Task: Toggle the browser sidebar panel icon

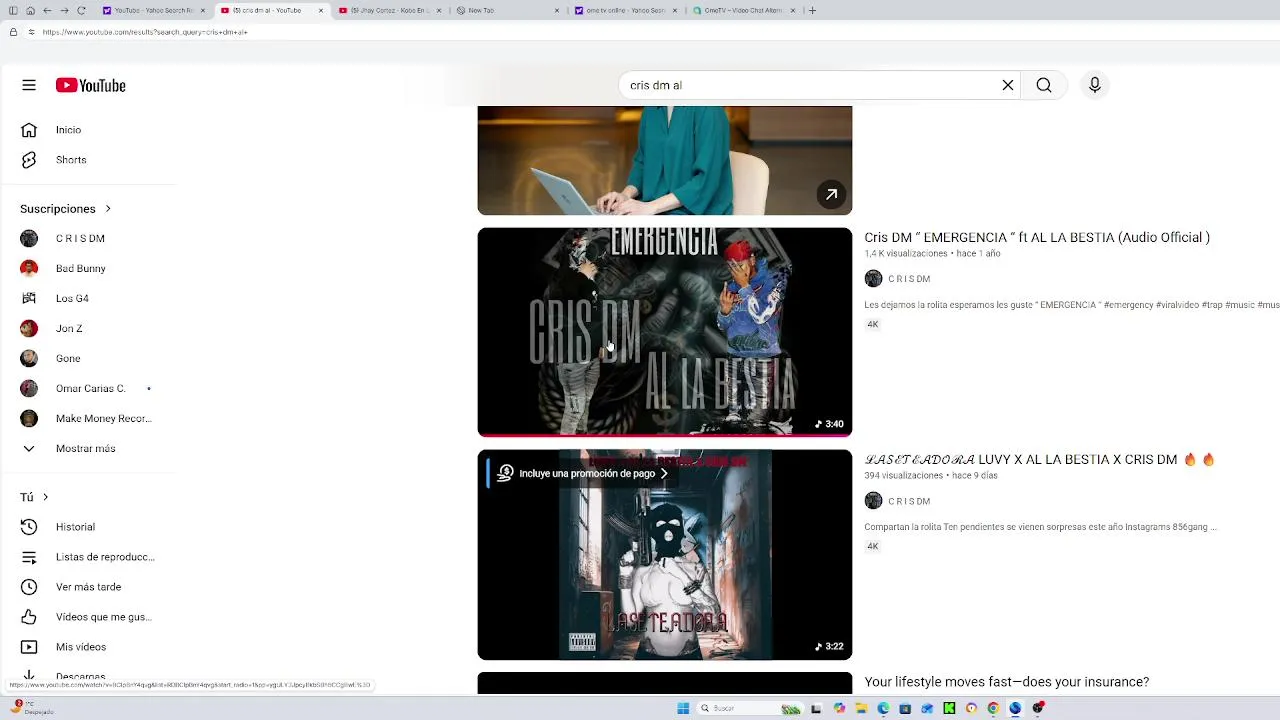Action: 13,10
